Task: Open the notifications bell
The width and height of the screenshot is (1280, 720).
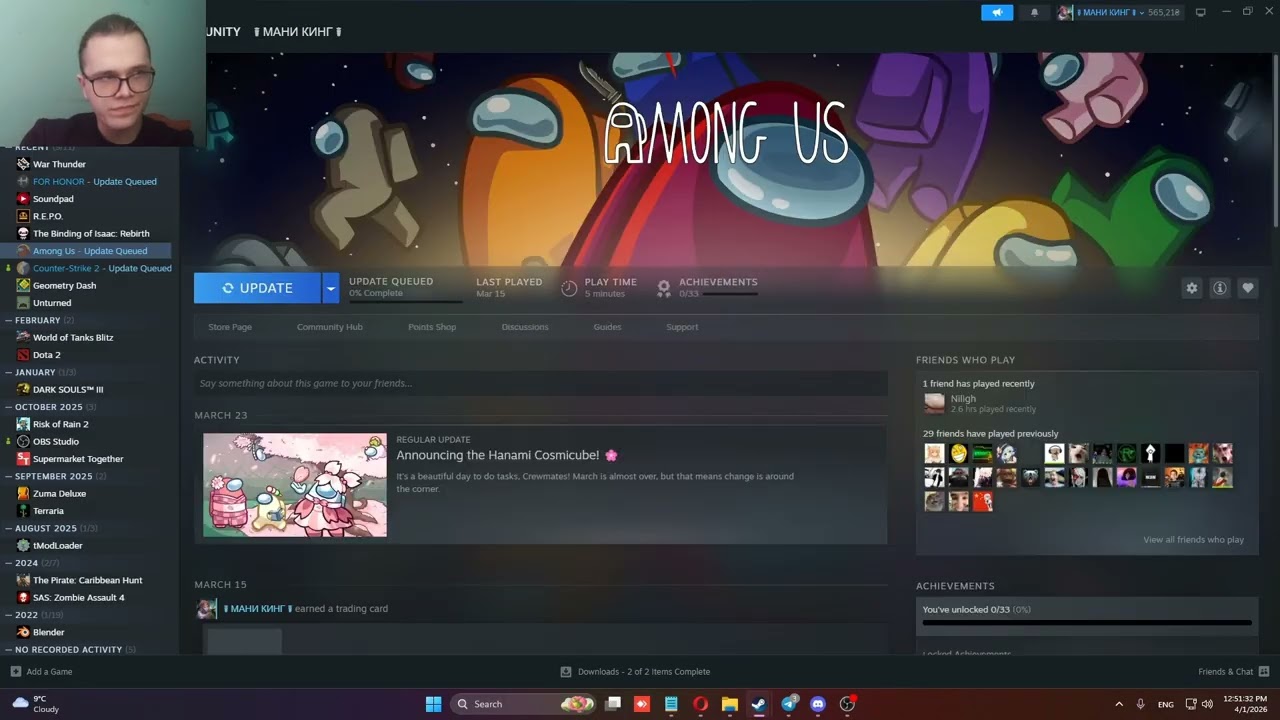Action: point(1034,12)
